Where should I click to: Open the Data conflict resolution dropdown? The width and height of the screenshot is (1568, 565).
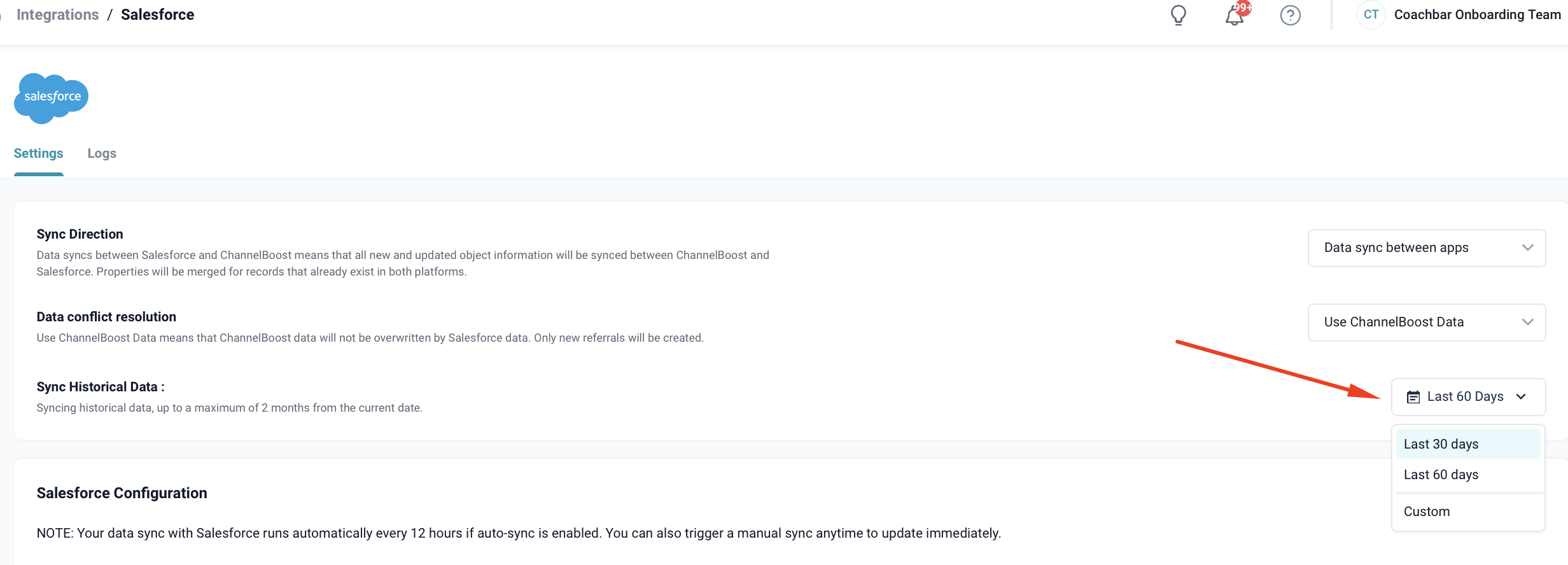[x=1426, y=322]
